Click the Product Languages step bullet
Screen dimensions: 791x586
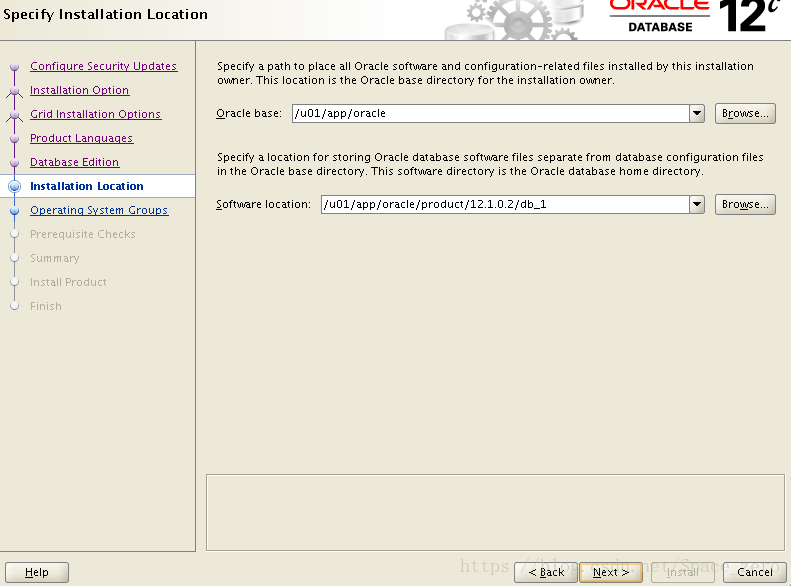click(15, 139)
